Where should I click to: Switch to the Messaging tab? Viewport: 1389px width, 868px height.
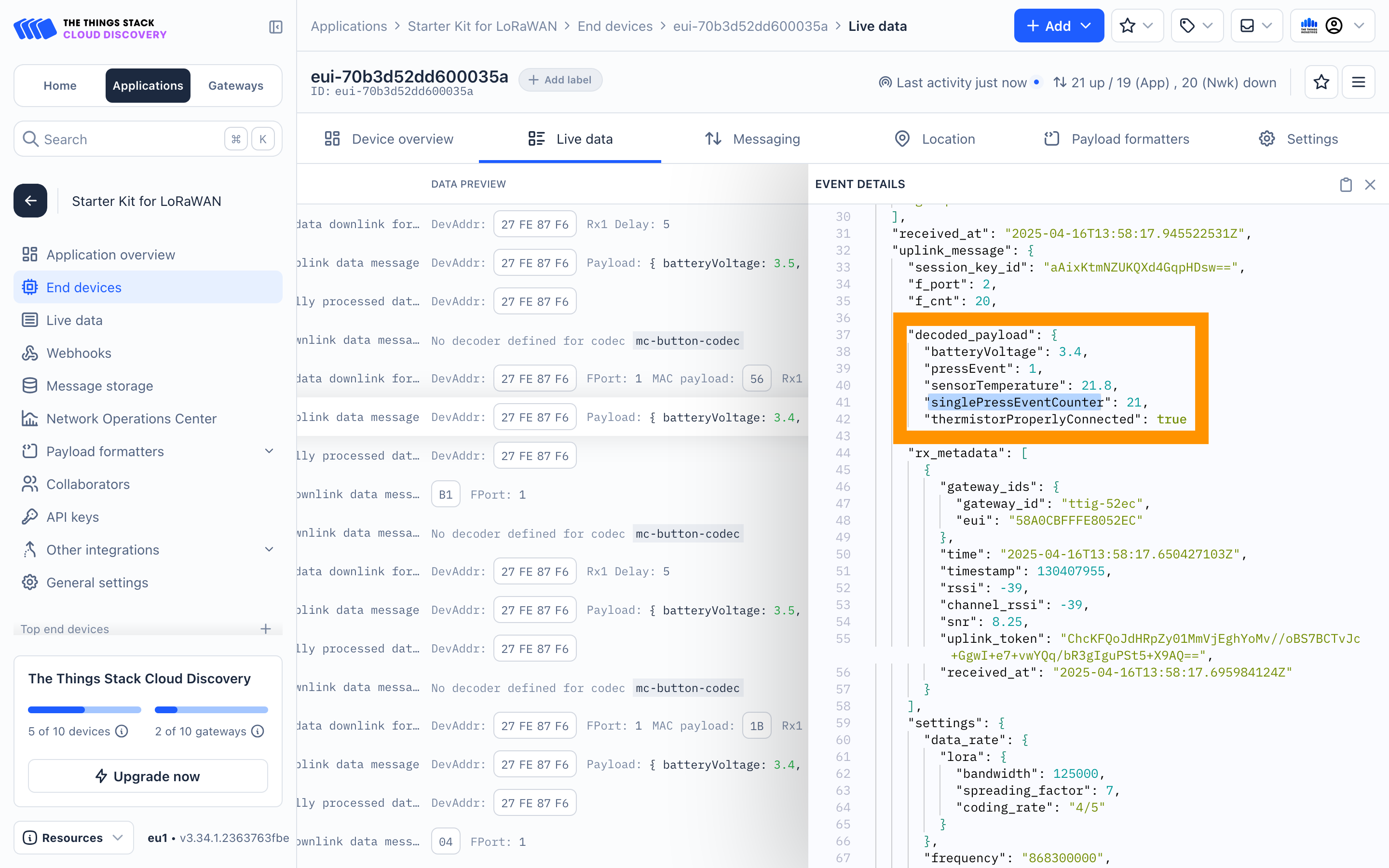pyautogui.click(x=752, y=139)
